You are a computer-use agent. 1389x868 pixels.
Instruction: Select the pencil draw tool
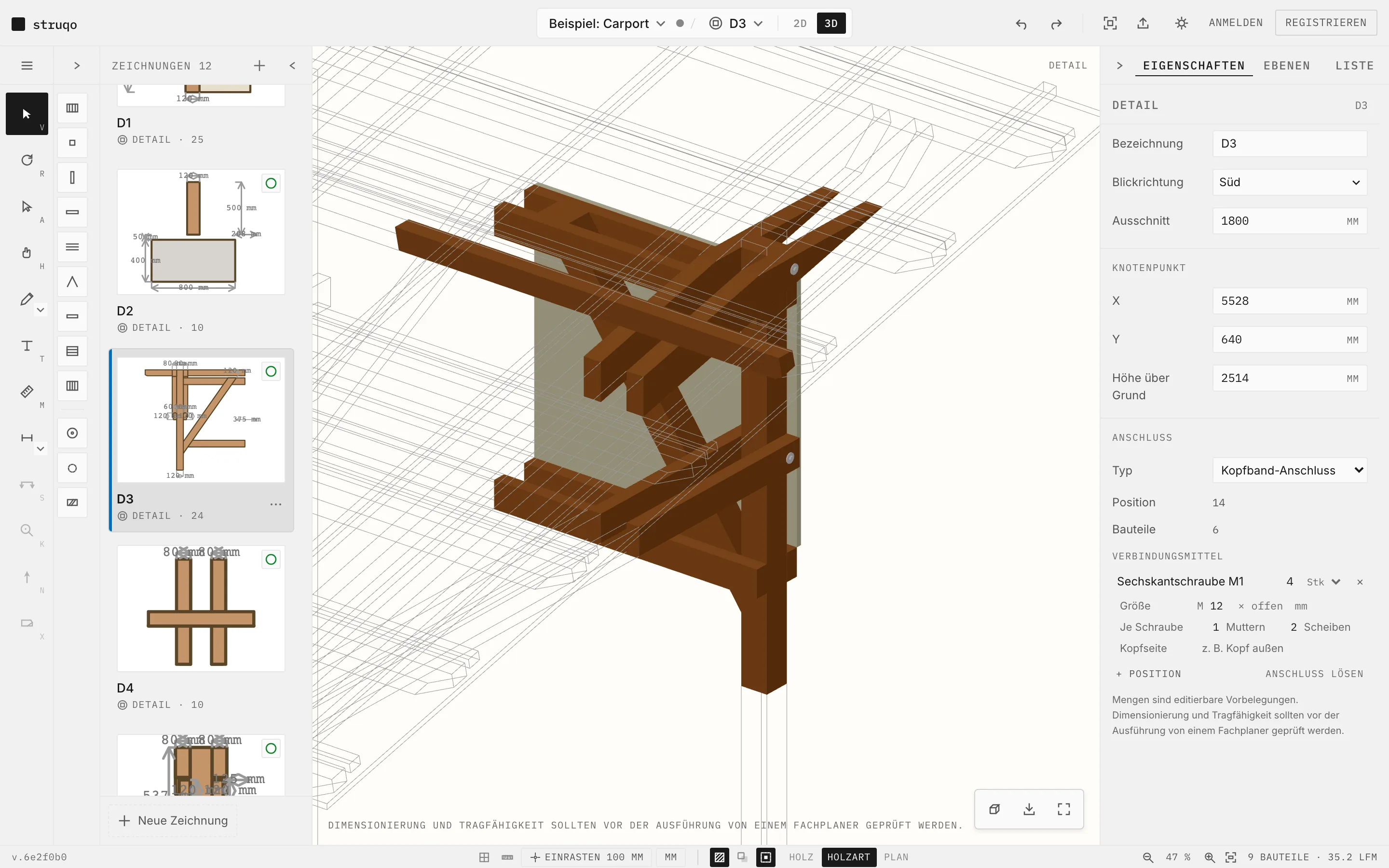(27, 299)
